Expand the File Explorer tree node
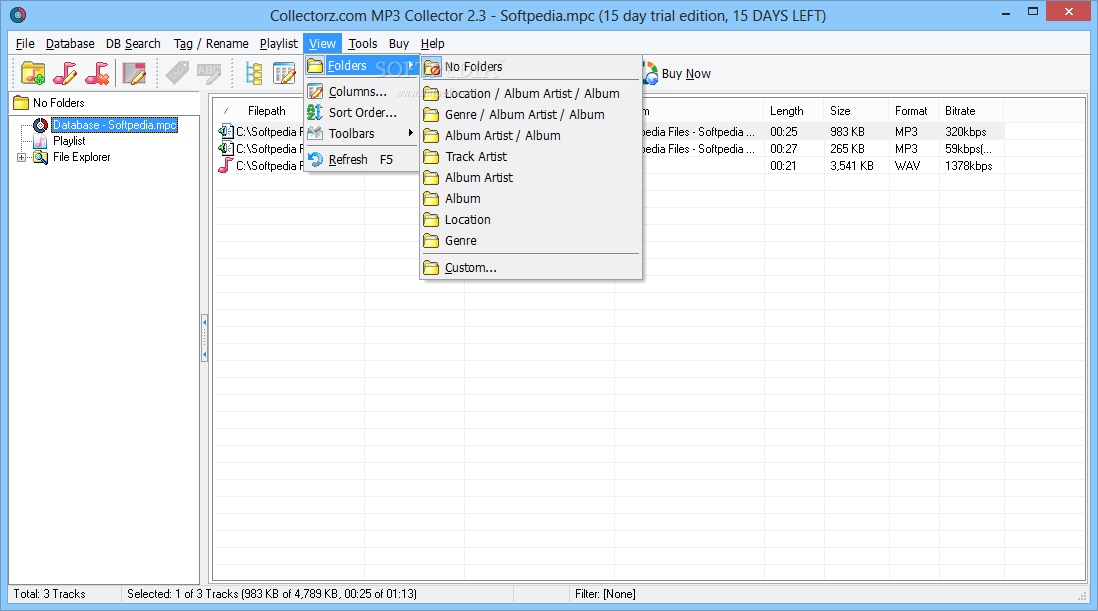This screenshot has width=1098, height=611. tap(22, 157)
